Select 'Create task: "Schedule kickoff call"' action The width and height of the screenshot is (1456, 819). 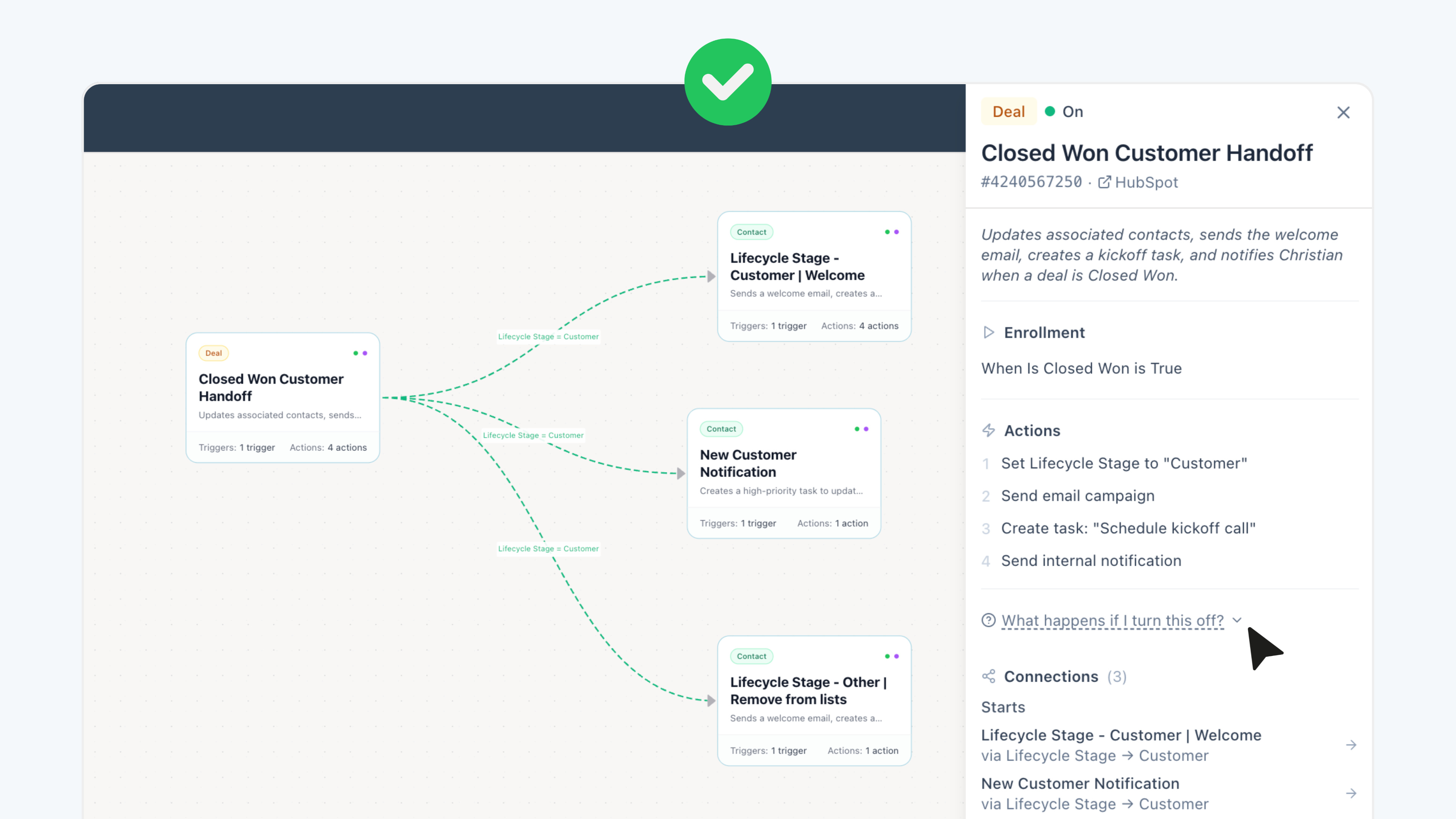1128,529
